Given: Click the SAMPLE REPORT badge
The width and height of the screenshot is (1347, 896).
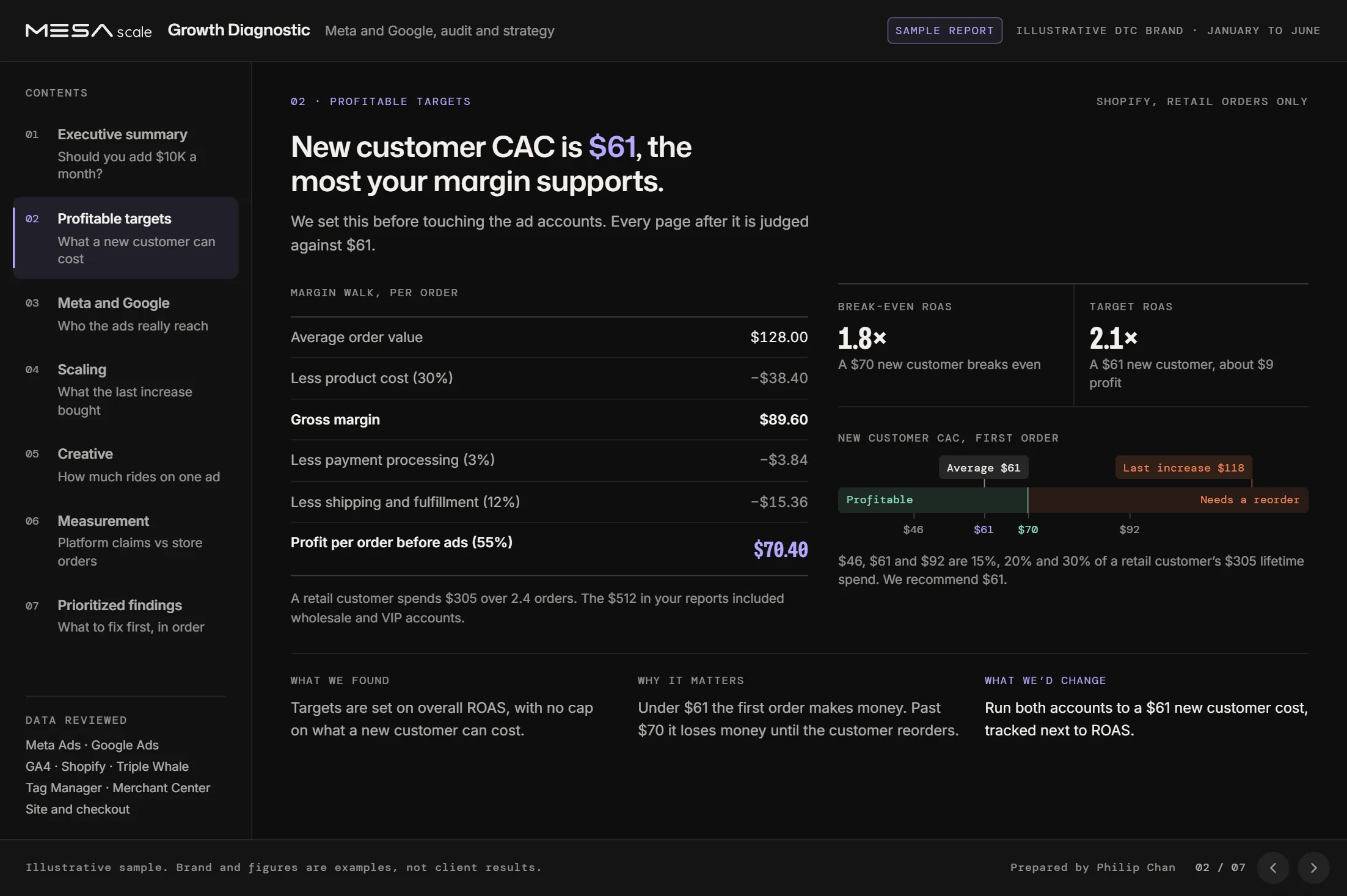Looking at the screenshot, I should coord(944,31).
